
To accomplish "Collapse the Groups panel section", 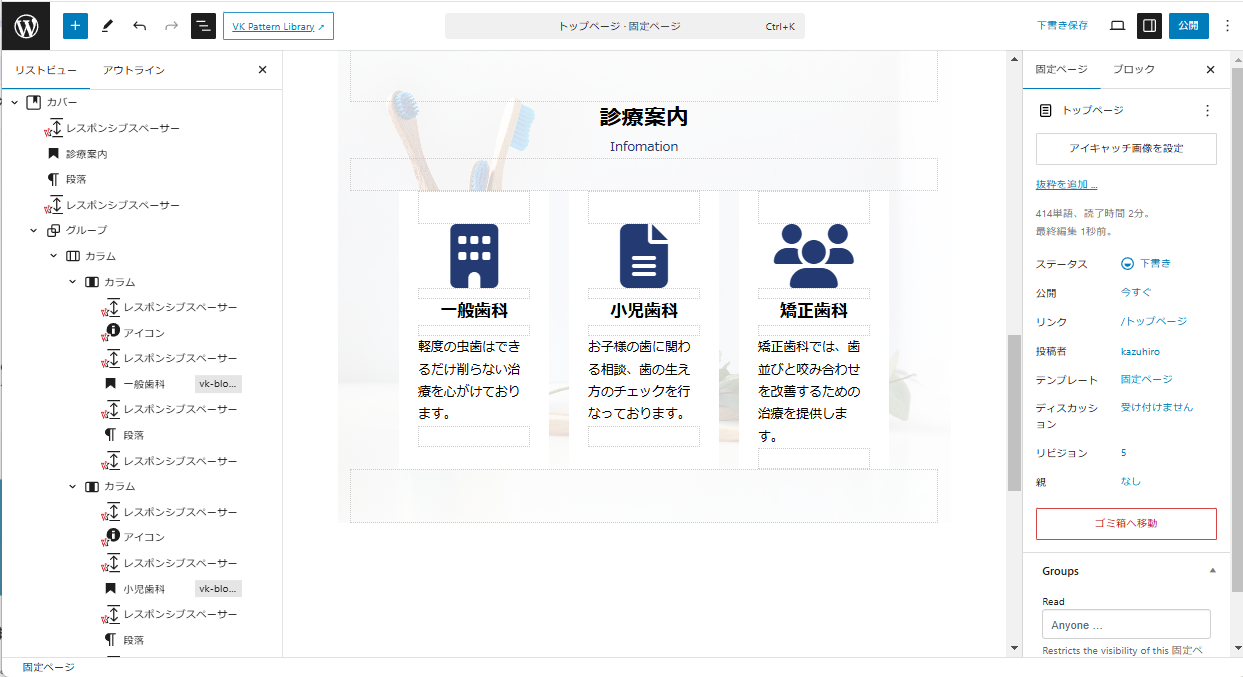I will pos(1212,571).
